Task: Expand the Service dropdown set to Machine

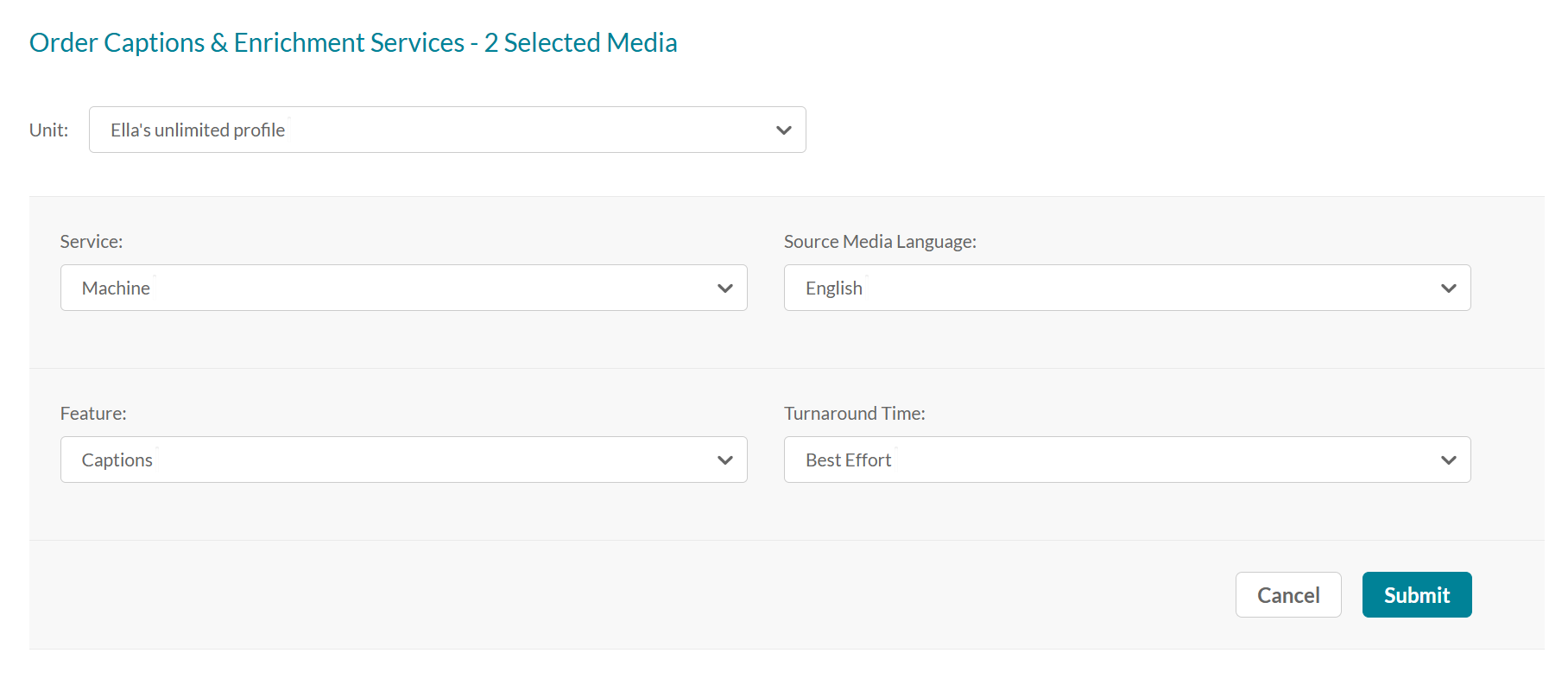Action: point(403,288)
